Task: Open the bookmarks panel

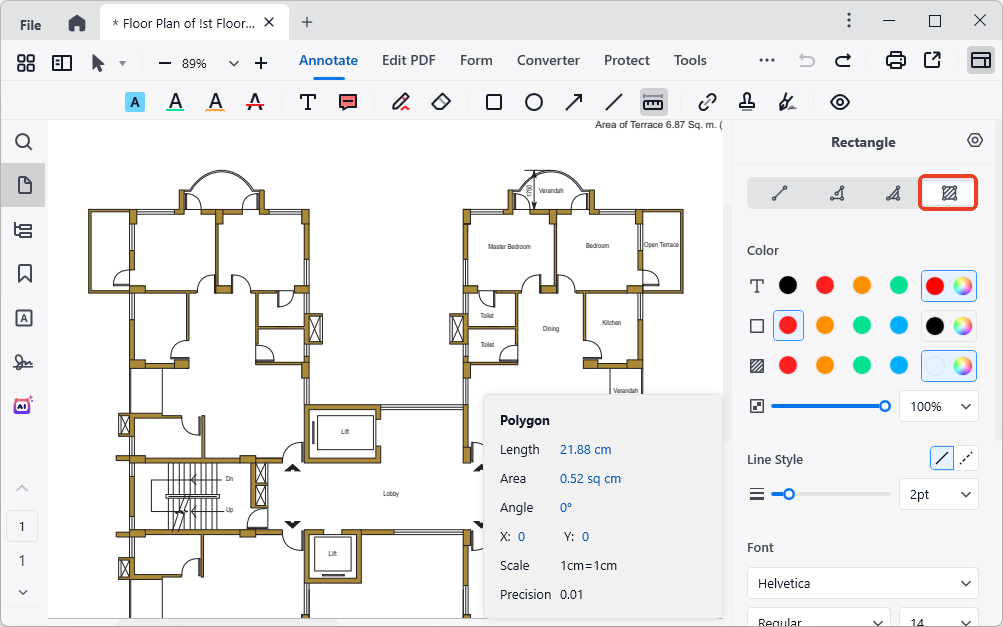Action: pyautogui.click(x=23, y=273)
